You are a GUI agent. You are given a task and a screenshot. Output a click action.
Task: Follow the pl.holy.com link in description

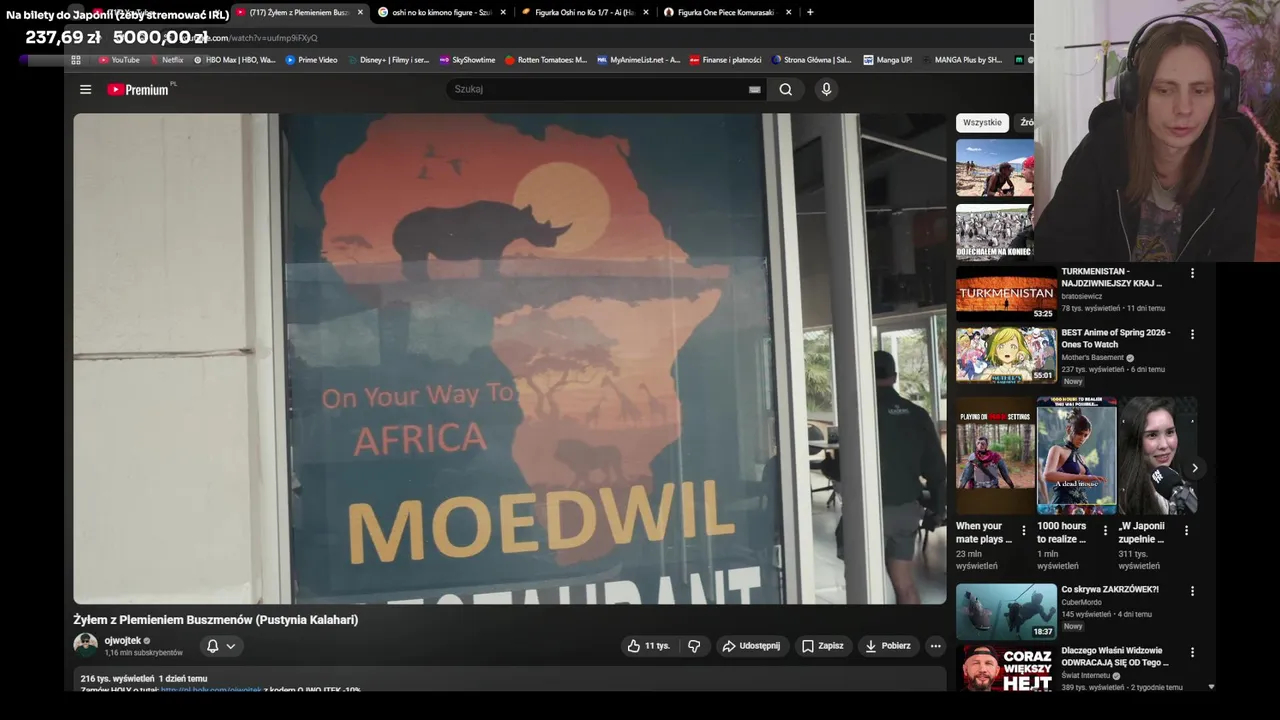point(211,689)
